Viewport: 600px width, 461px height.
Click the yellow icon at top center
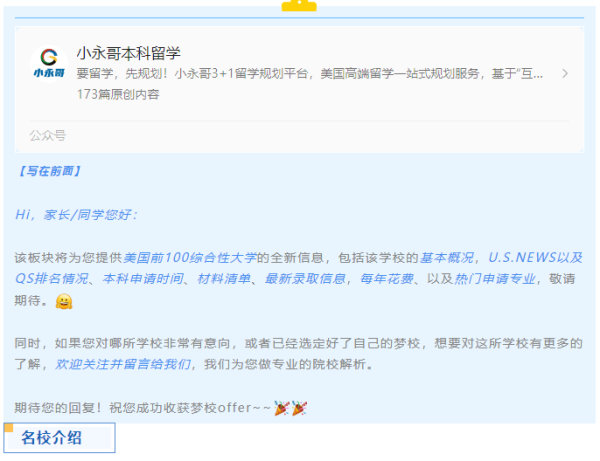299,5
